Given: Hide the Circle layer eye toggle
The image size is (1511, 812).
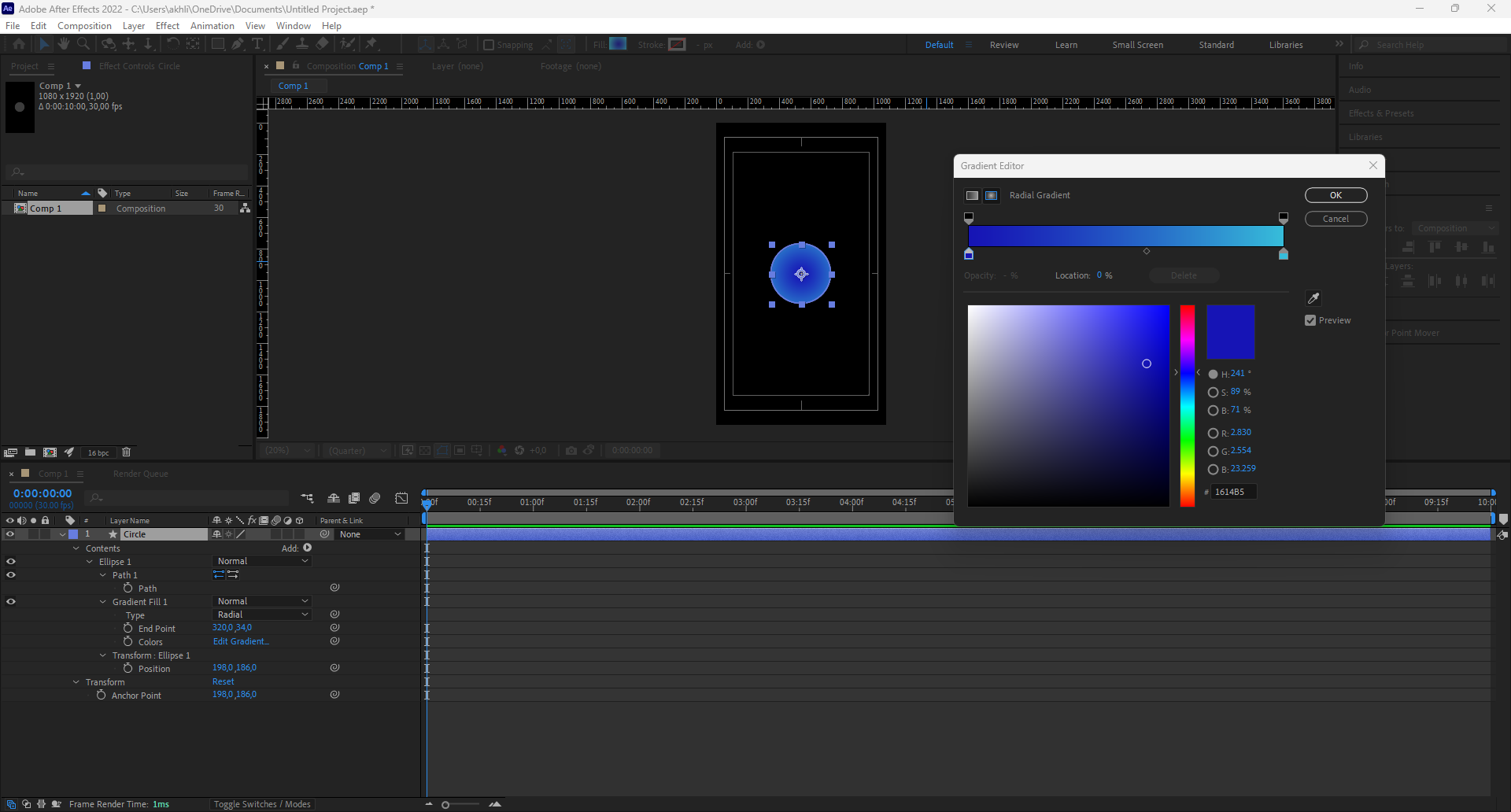Looking at the screenshot, I should (10, 534).
